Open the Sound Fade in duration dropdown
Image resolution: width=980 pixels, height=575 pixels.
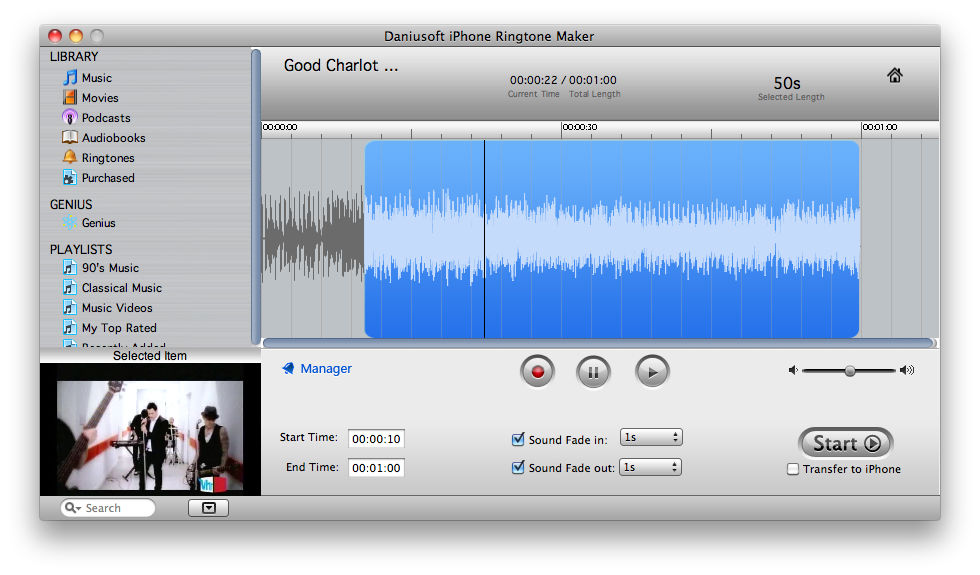pyautogui.click(x=651, y=438)
